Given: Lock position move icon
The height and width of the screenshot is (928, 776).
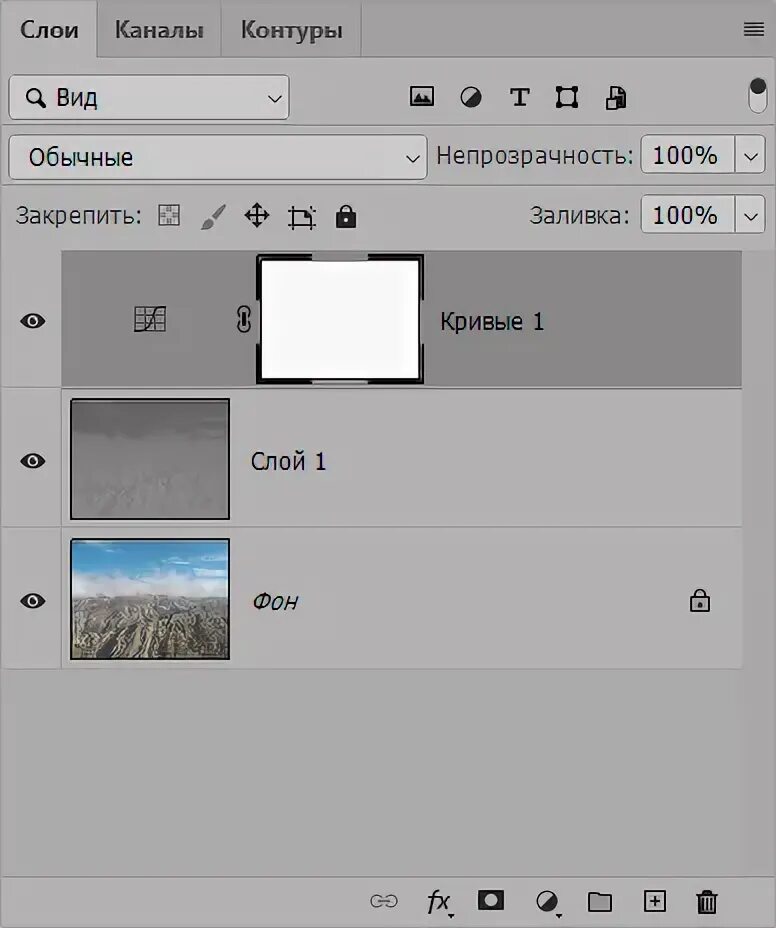Looking at the screenshot, I should [x=257, y=215].
